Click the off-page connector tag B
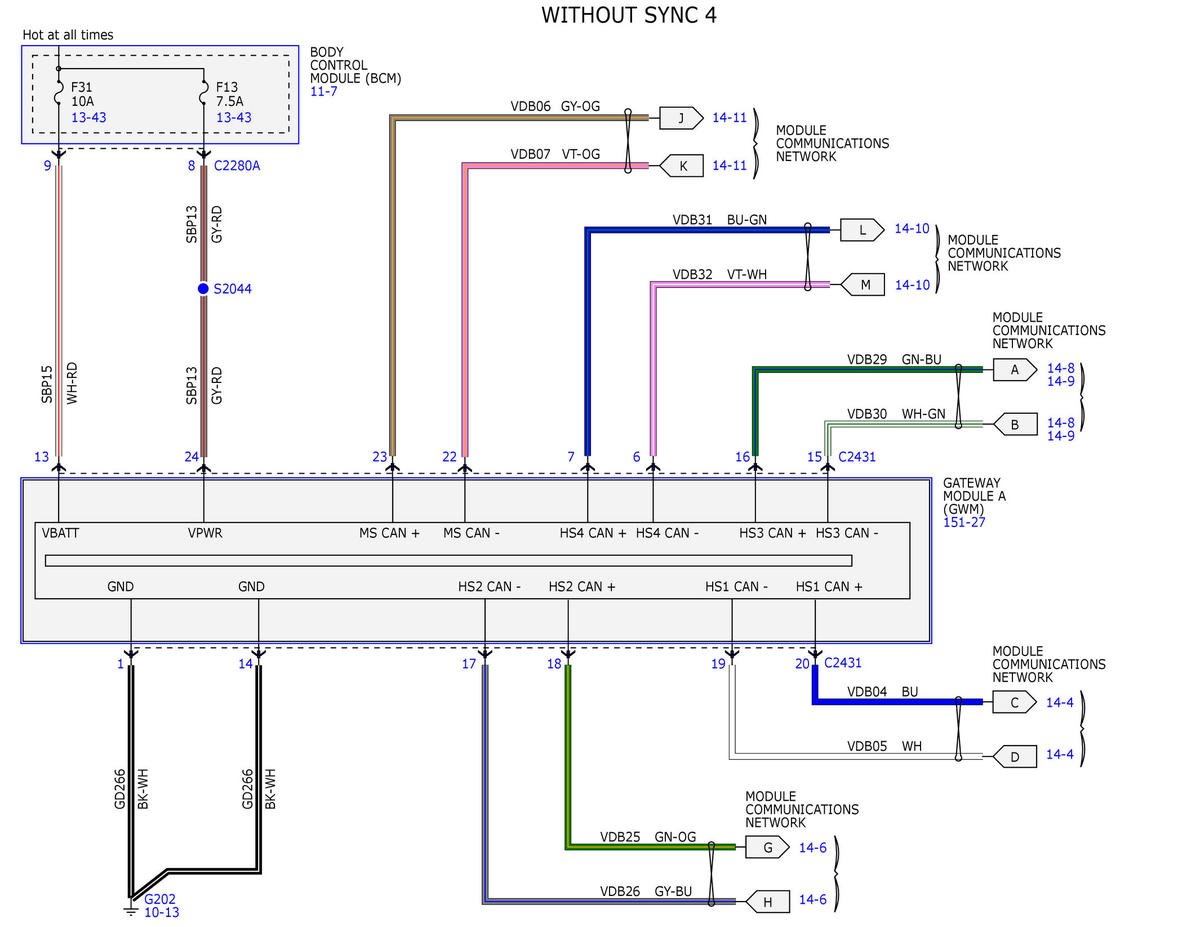This screenshot has width=1200, height=927. [x=1014, y=425]
